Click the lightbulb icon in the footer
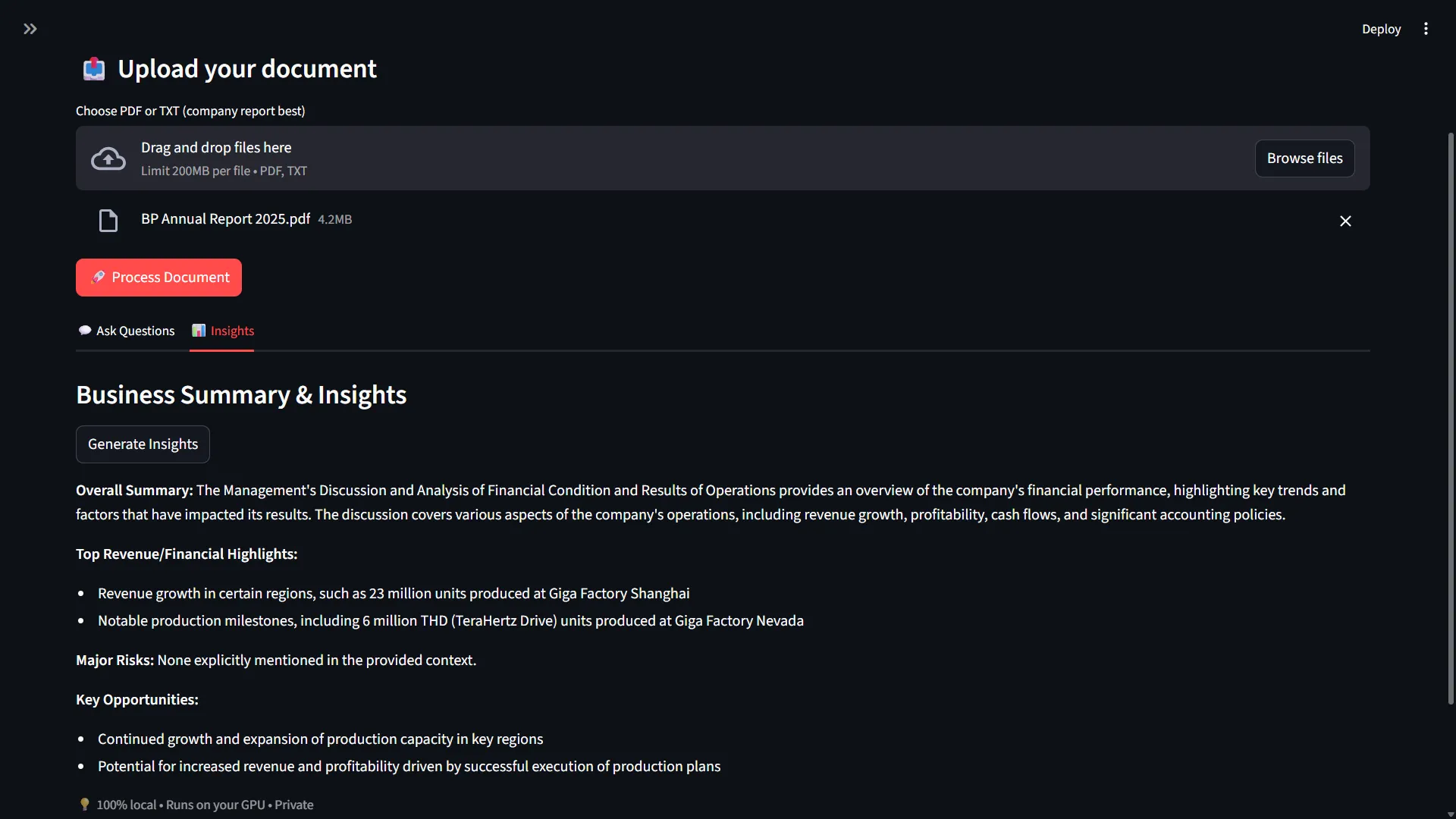Viewport: 1456px width, 819px height. (x=85, y=804)
